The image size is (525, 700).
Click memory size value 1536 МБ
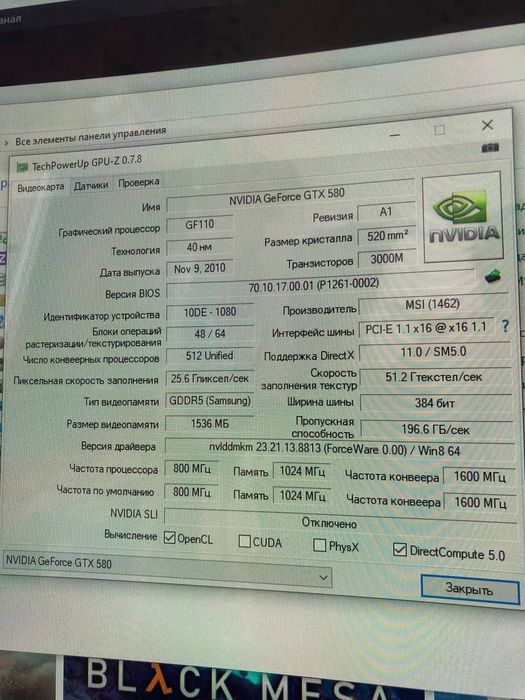(209, 423)
